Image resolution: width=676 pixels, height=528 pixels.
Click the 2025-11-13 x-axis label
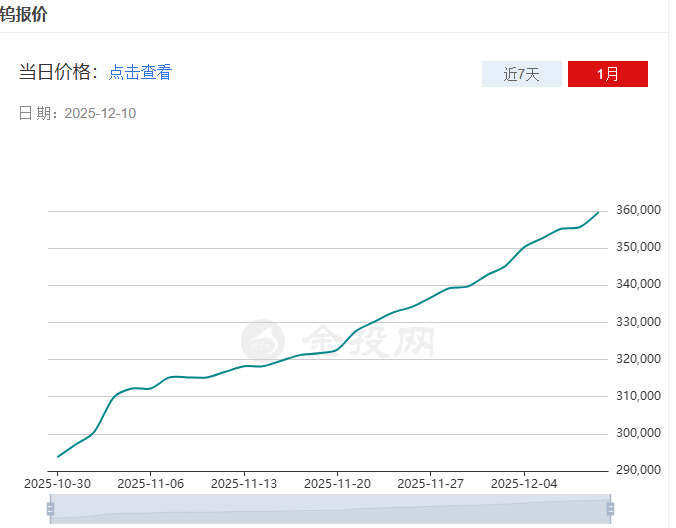click(x=244, y=484)
